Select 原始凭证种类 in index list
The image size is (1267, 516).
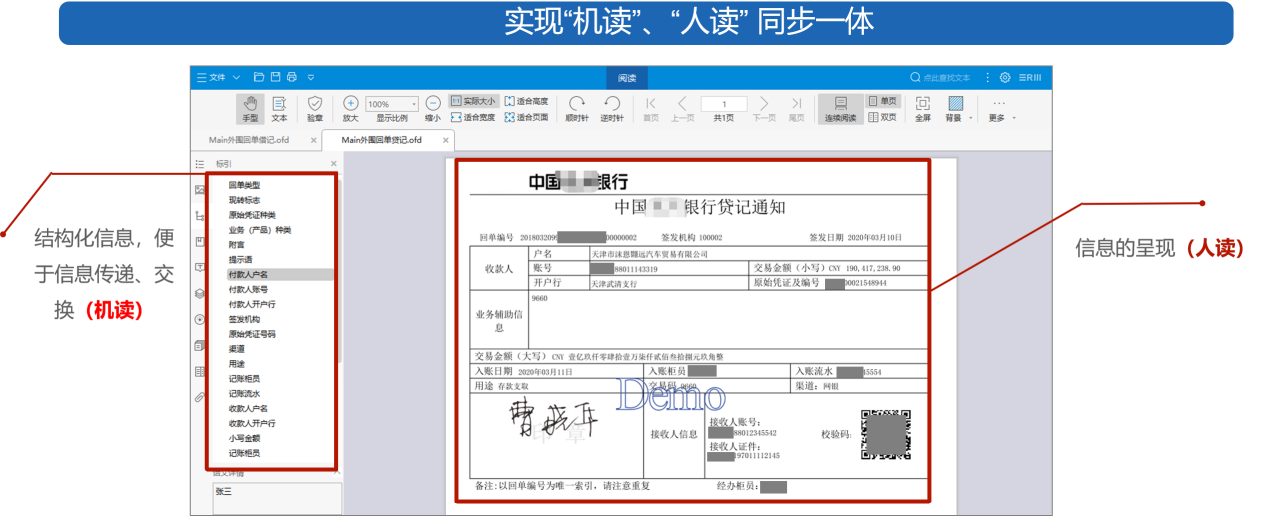252,215
